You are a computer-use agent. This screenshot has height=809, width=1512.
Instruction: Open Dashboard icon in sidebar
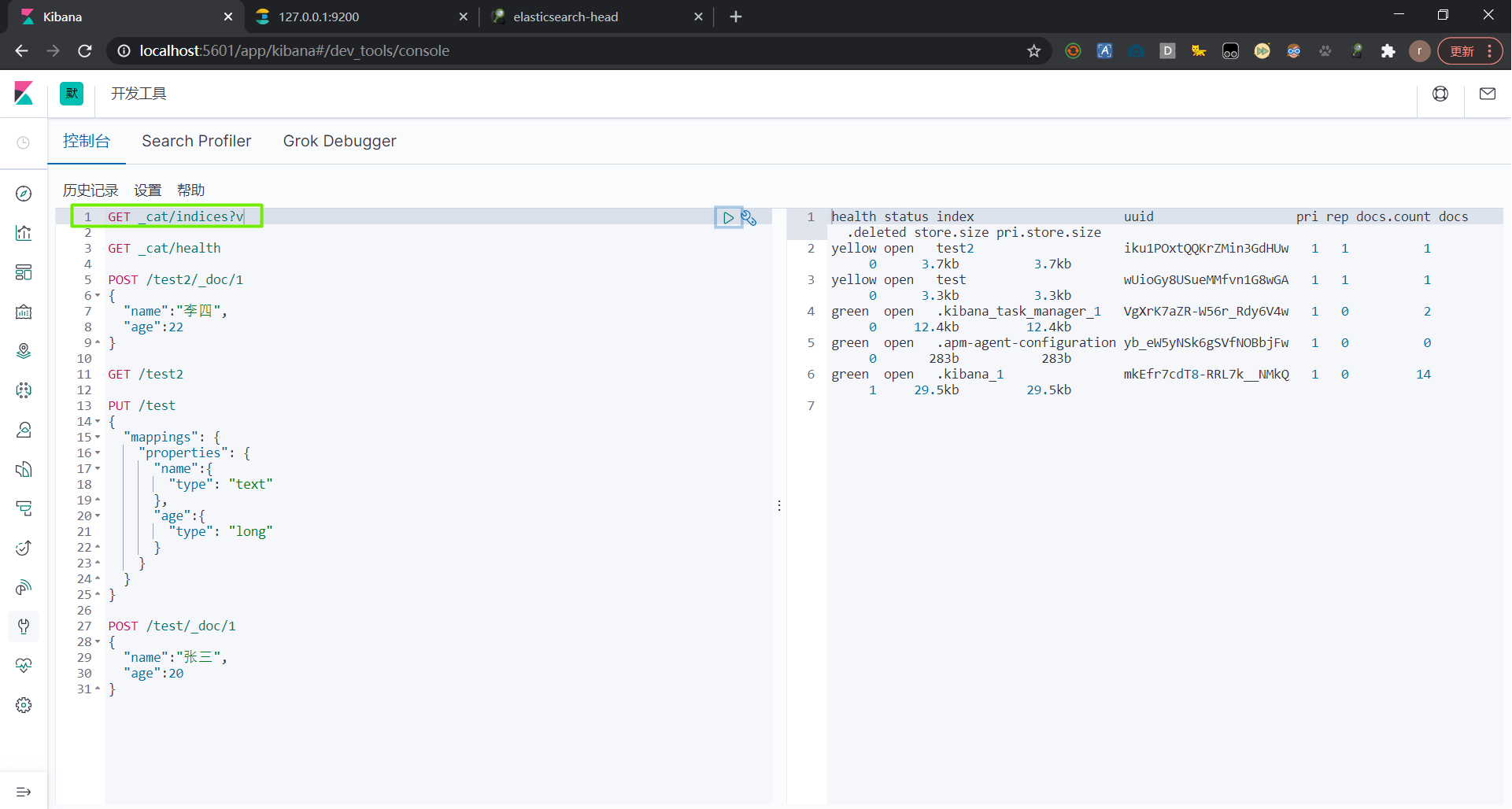[24, 272]
